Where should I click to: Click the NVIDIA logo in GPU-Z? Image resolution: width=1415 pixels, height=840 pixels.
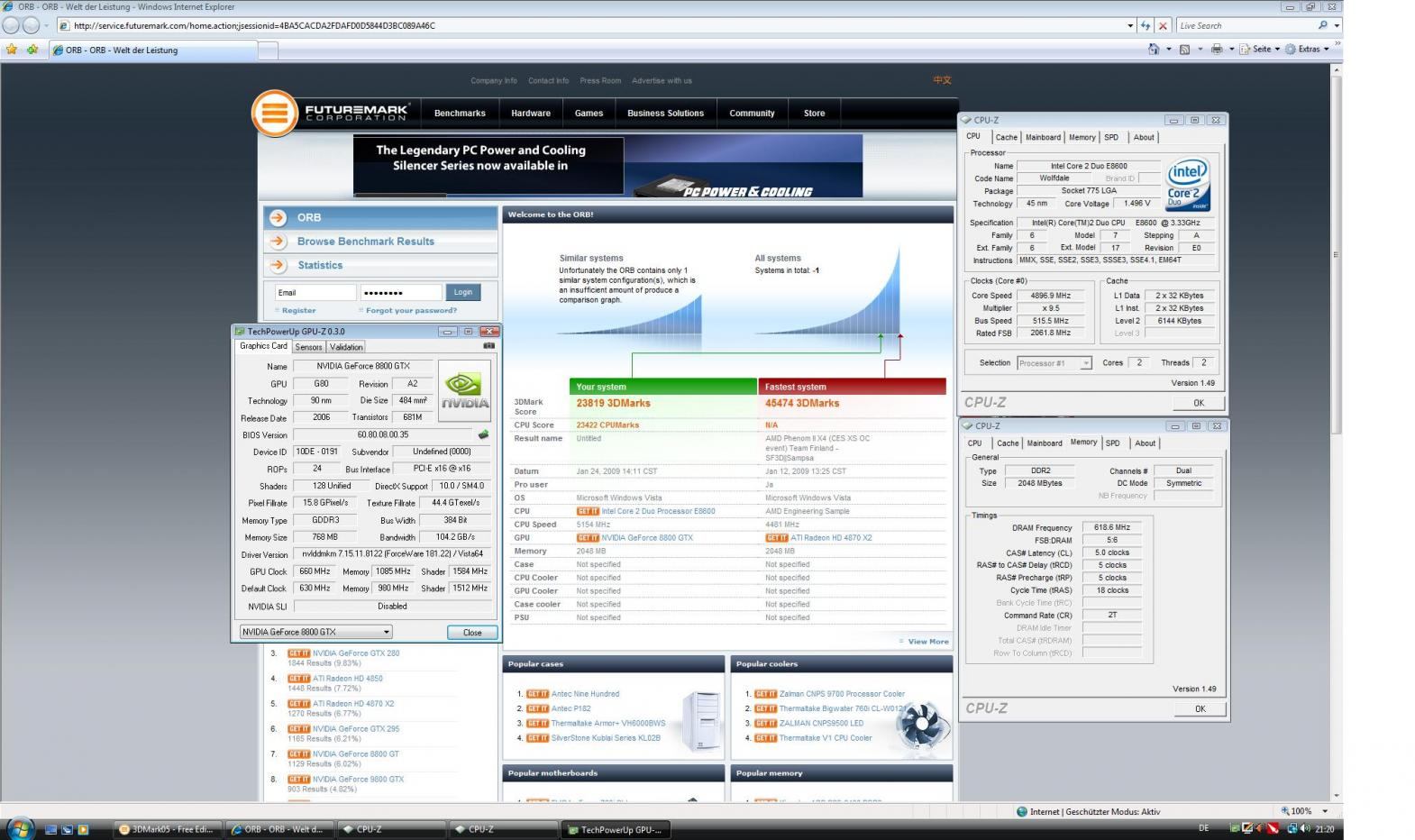coord(464,390)
